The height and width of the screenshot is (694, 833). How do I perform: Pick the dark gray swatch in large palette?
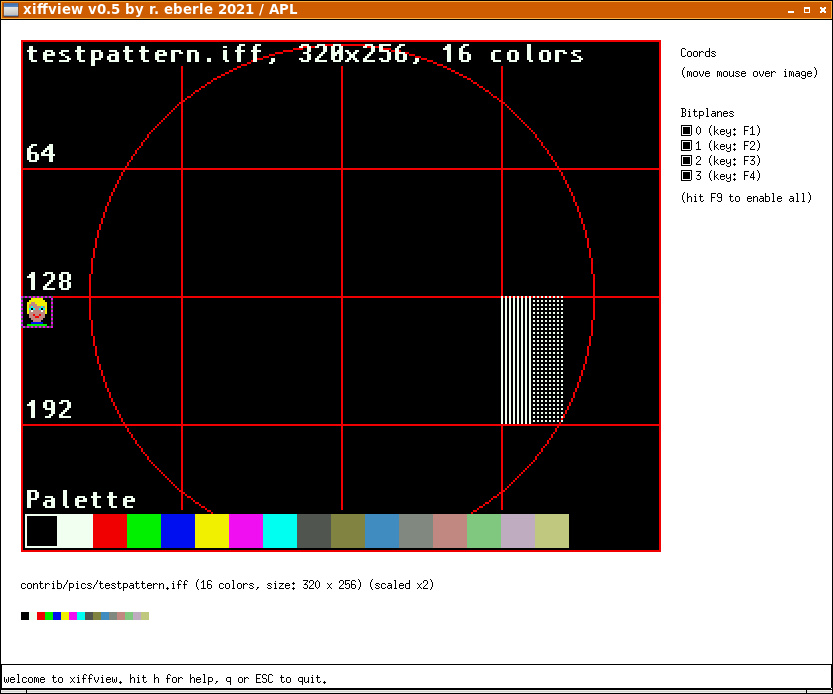click(314, 530)
